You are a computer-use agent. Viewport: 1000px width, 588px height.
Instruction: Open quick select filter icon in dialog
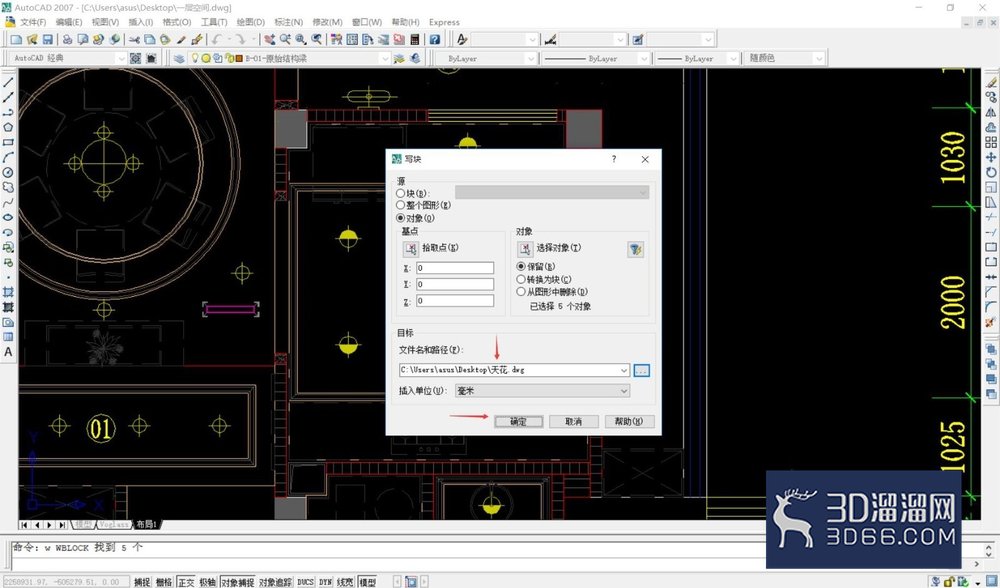tap(635, 249)
